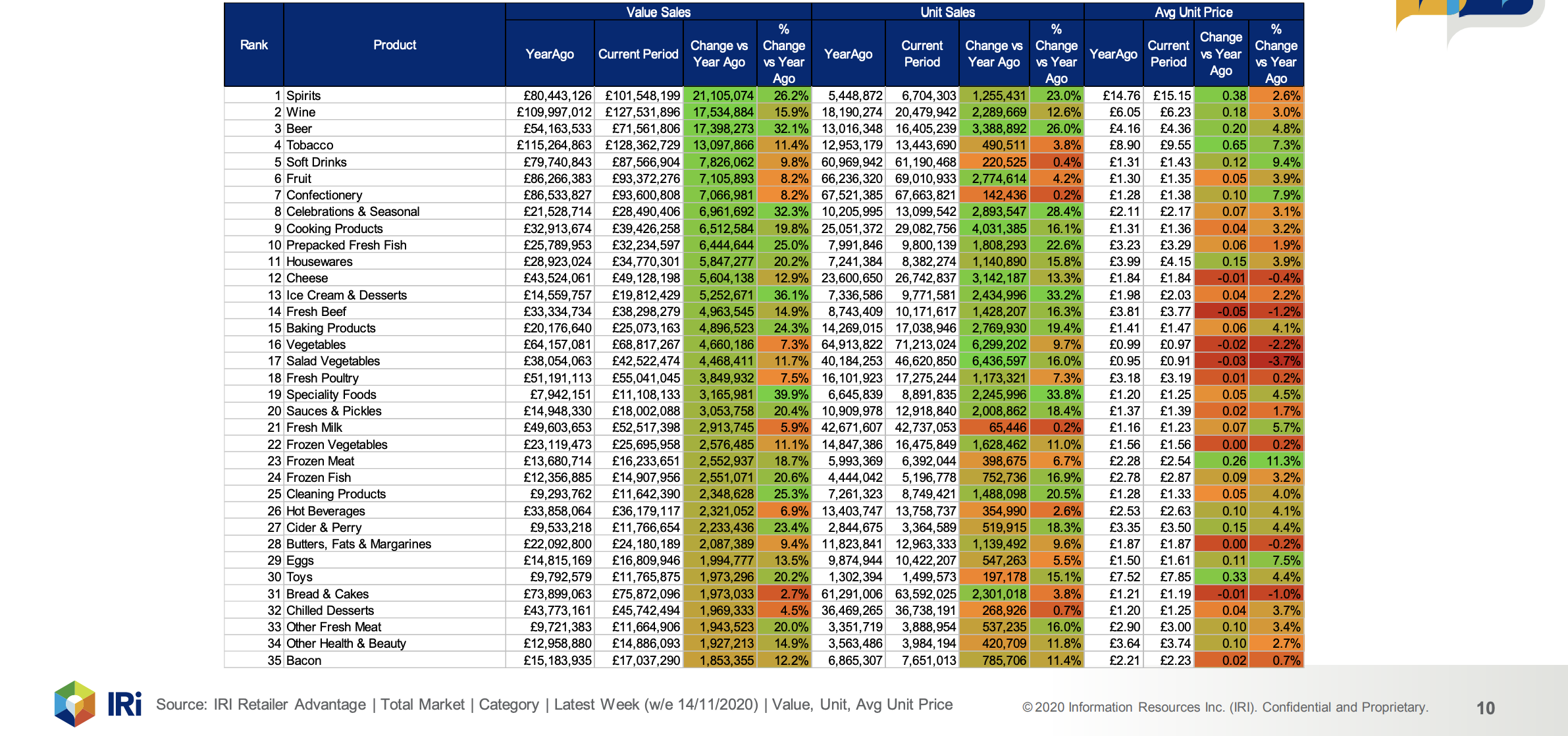Select the Speciality Foods product cell
The height and width of the screenshot is (736, 1568).
394,394
